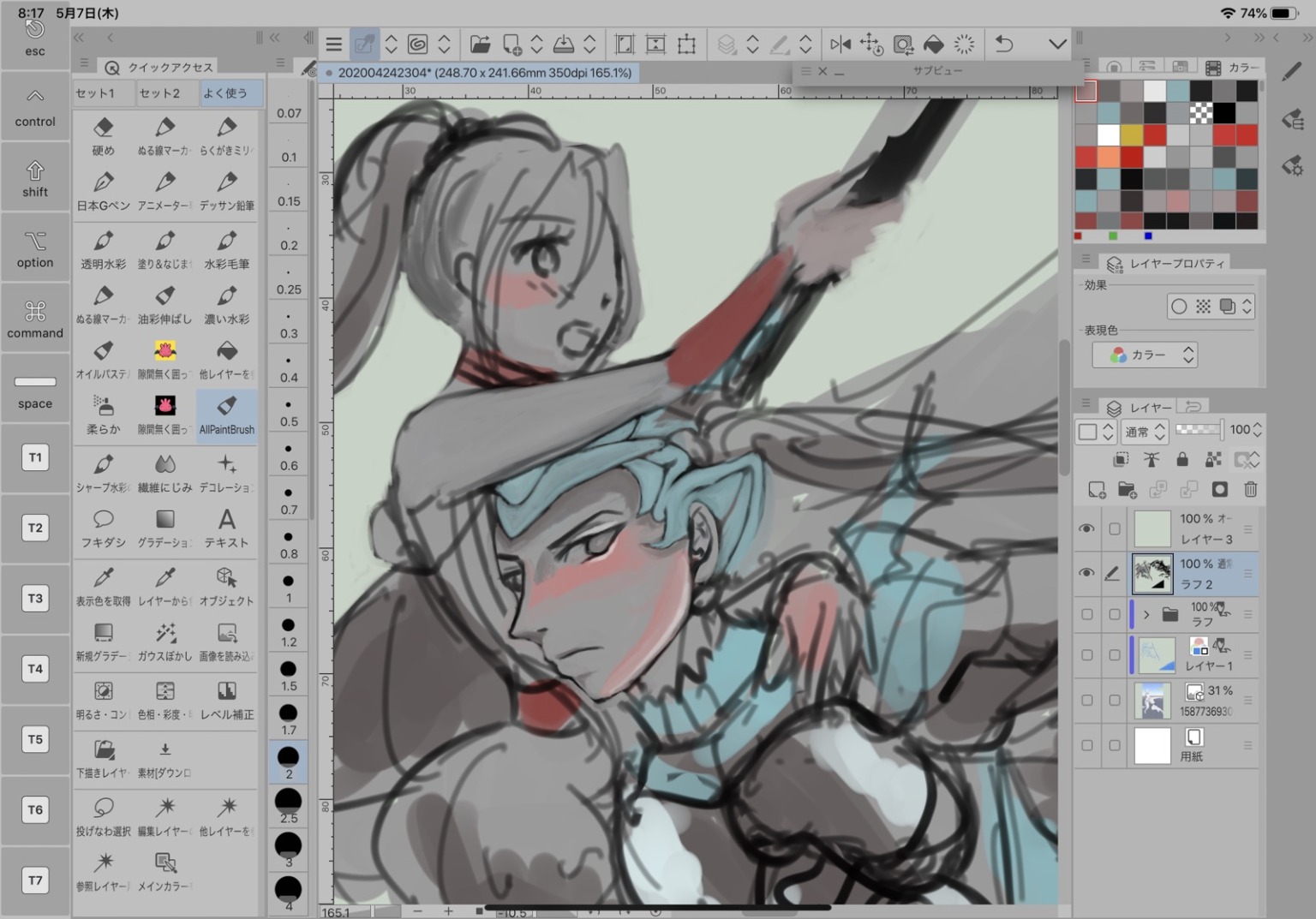
Task: Switch to the セット2 tab
Action: click(x=167, y=92)
